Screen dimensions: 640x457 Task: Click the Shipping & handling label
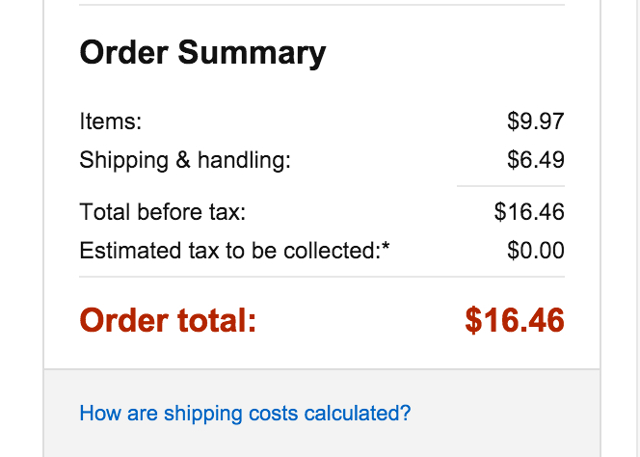pyautogui.click(x=185, y=160)
